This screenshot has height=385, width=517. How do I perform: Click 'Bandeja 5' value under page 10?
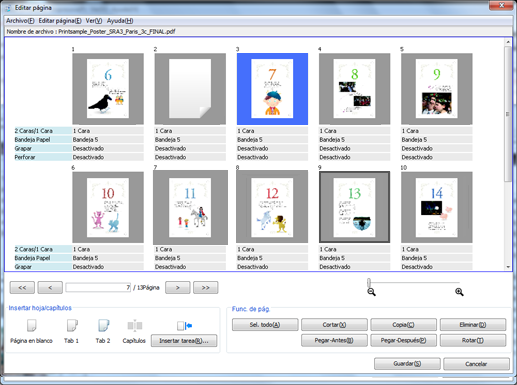437,258
